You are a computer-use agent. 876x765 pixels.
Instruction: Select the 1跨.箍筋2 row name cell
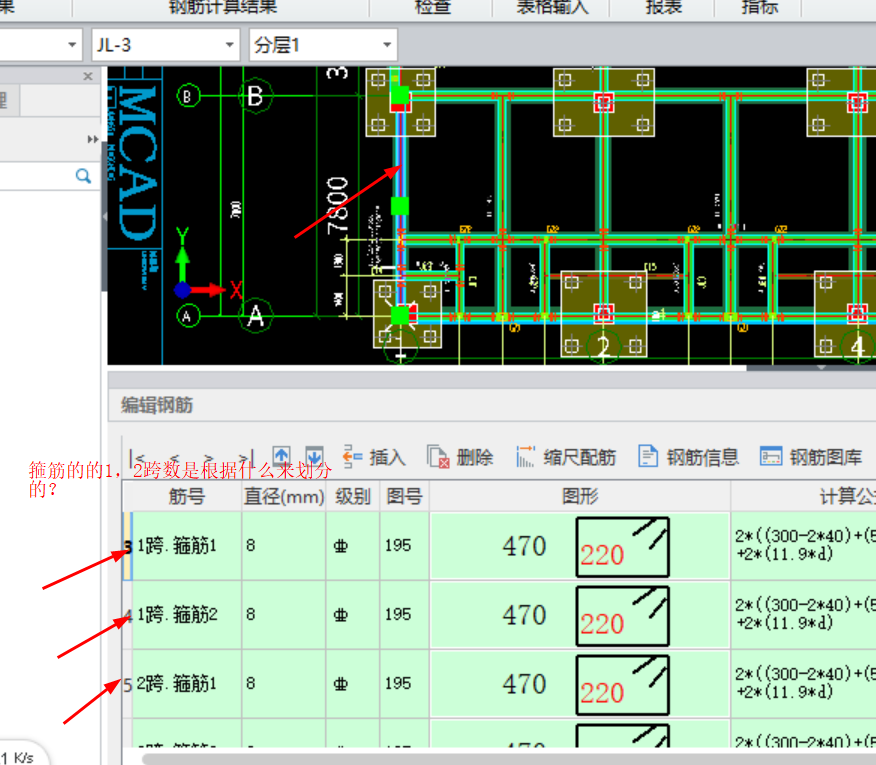[187, 615]
